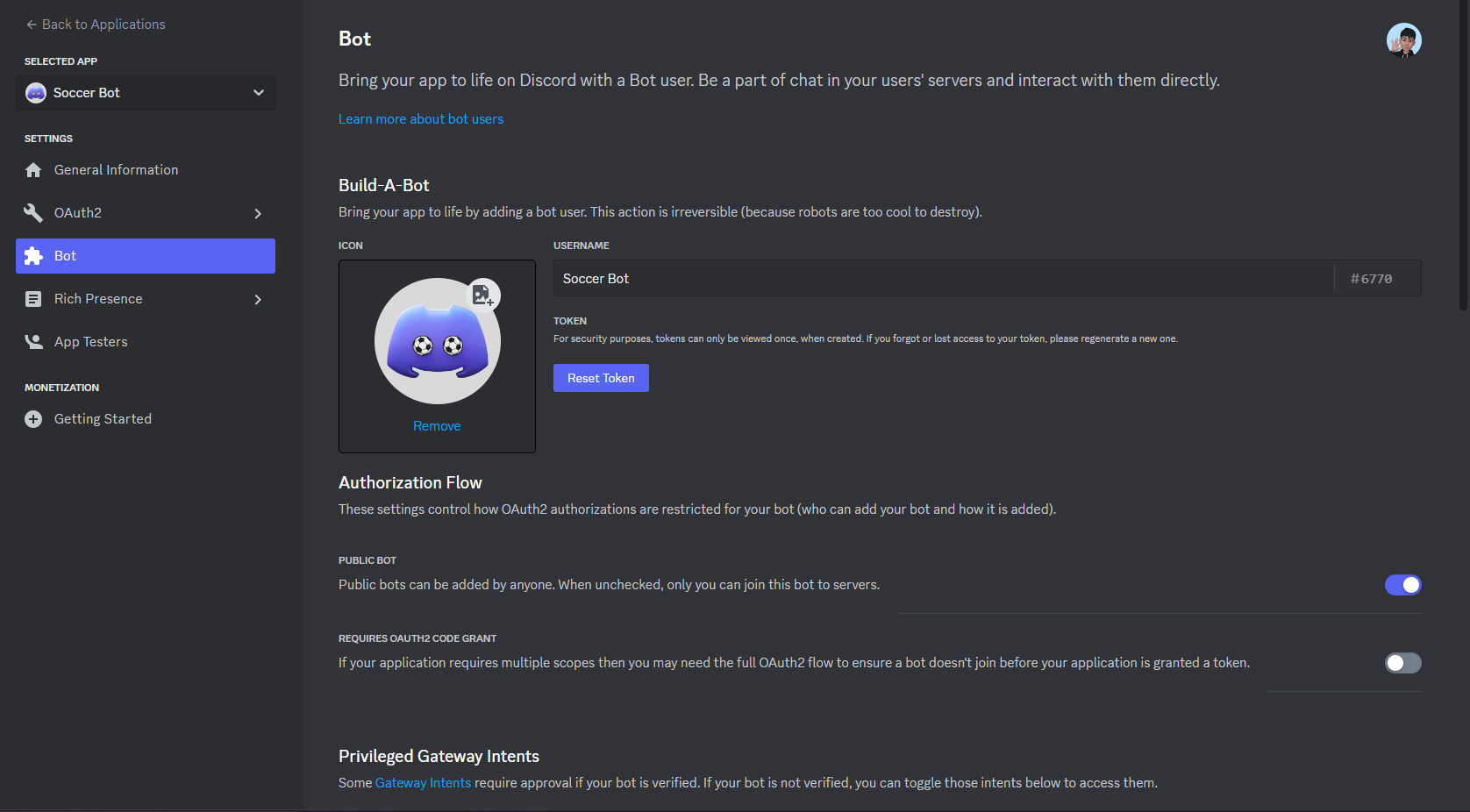Disable the Public Bot toggle
This screenshot has height=812, width=1470.
1402,585
